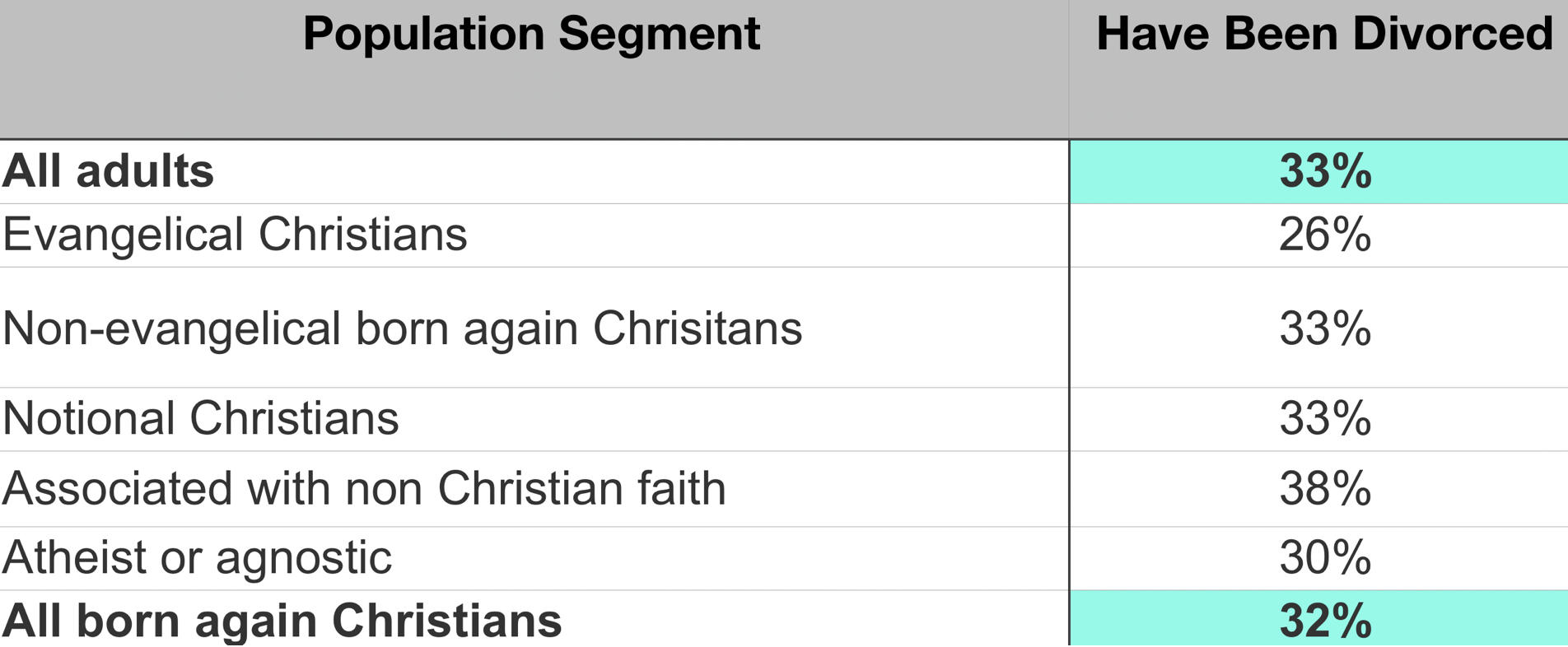This screenshot has width=1568, height=647.
Task: Select the Associated with non Christian faith cell
Action: 364,488
